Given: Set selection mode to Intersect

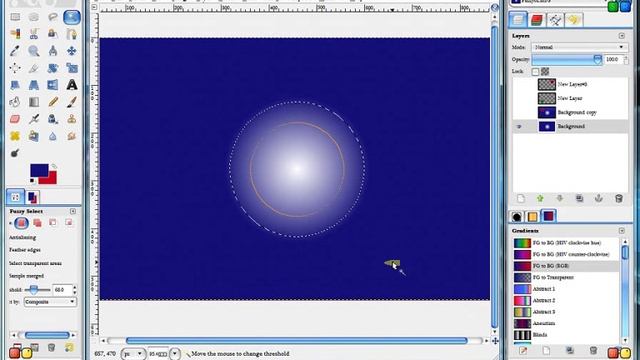Looking at the screenshot, I should click(69, 223).
